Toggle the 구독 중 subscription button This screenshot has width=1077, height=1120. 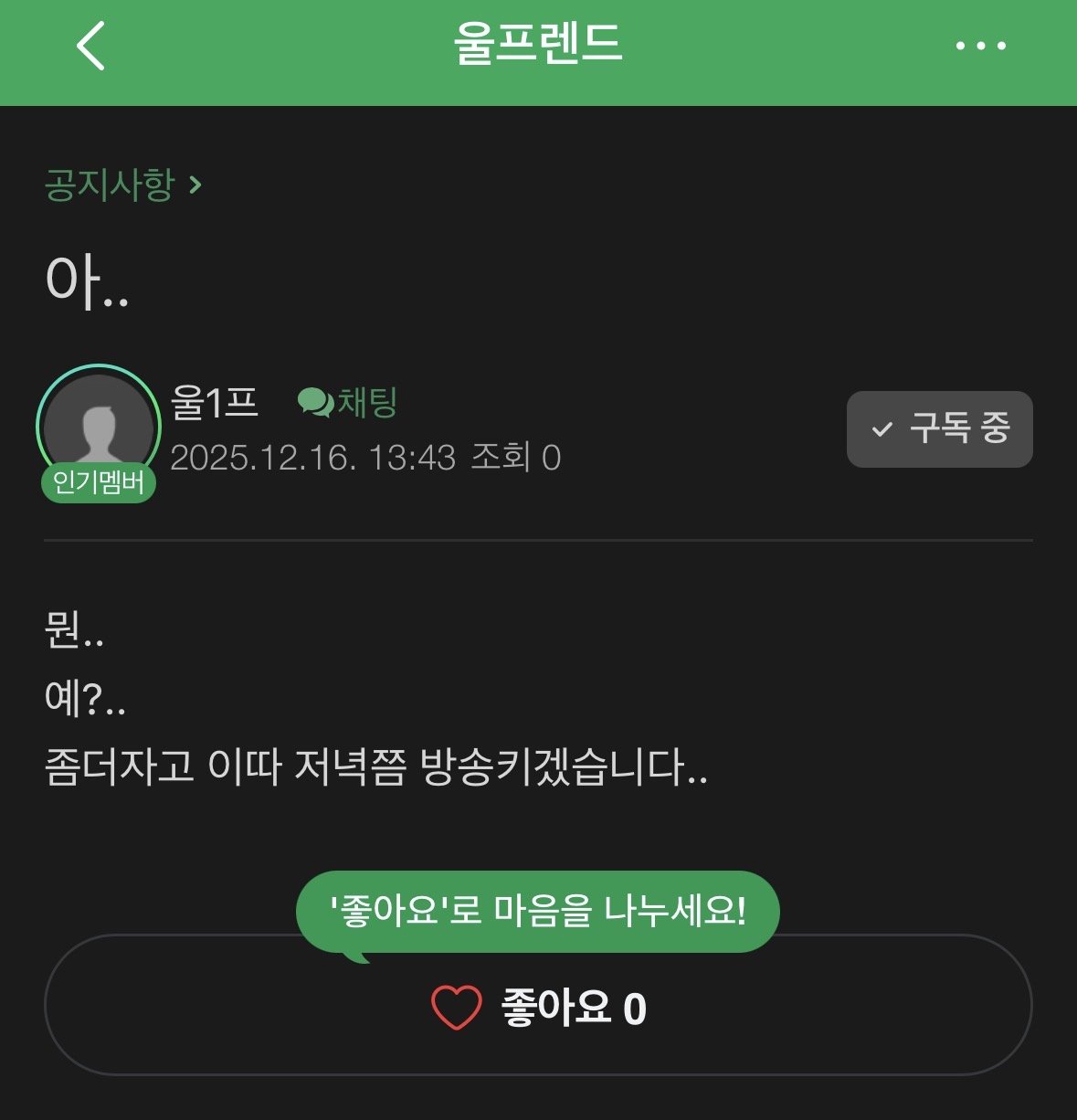pos(939,429)
